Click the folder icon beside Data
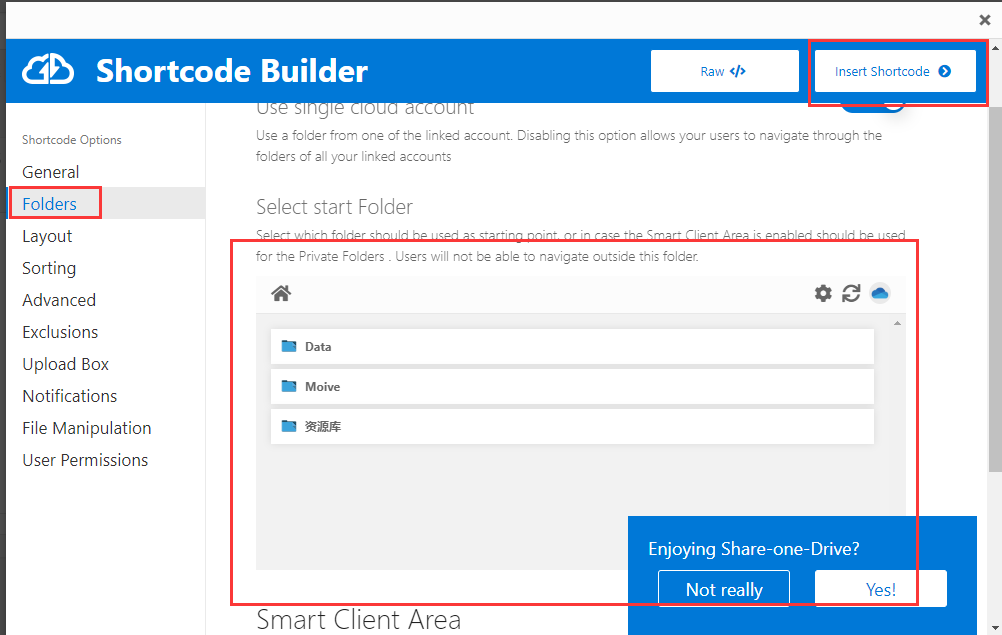The height and width of the screenshot is (635, 1002). 289,346
